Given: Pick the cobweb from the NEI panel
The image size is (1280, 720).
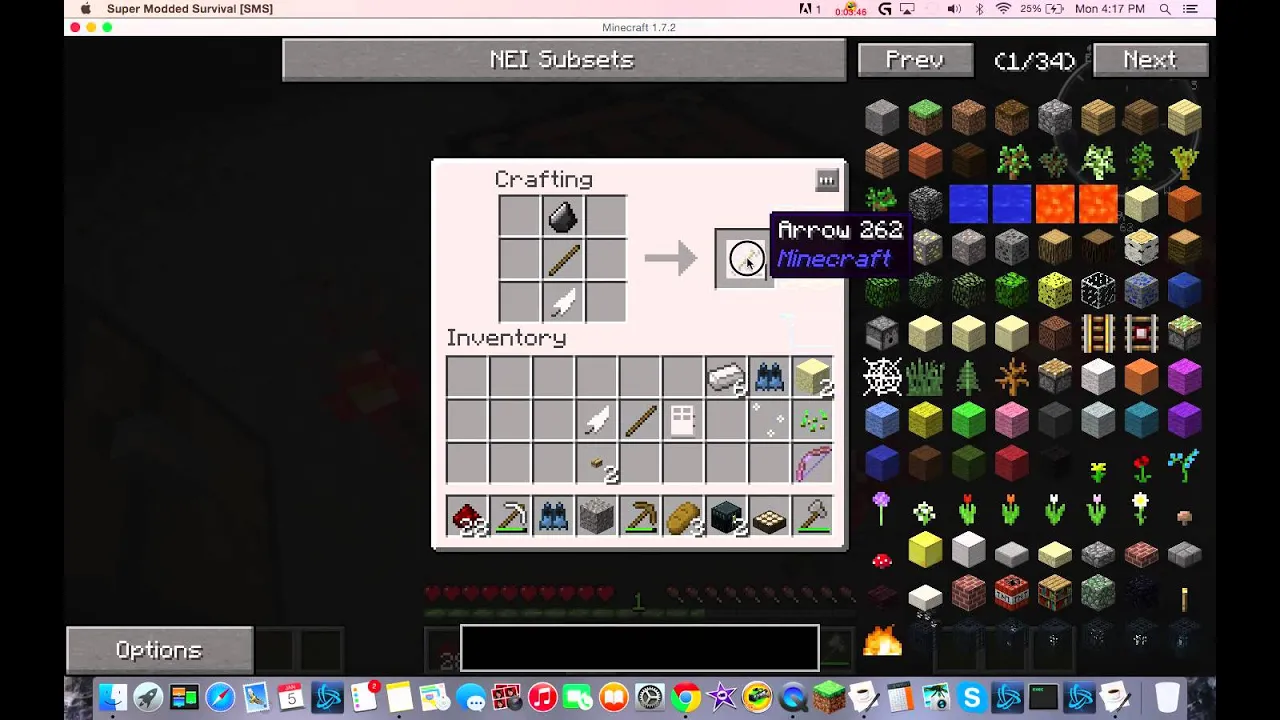Looking at the screenshot, I should pos(882,377).
